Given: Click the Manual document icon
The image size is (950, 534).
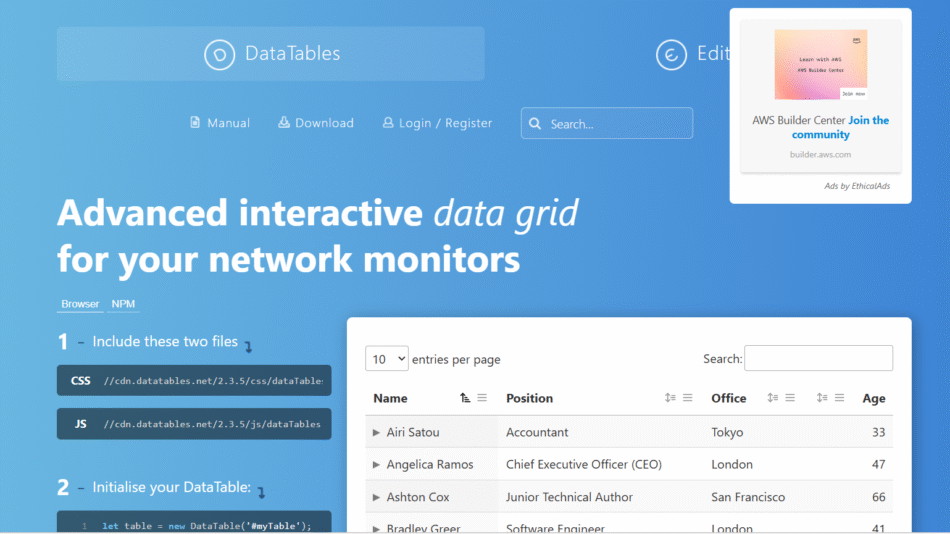Looking at the screenshot, I should [x=195, y=122].
